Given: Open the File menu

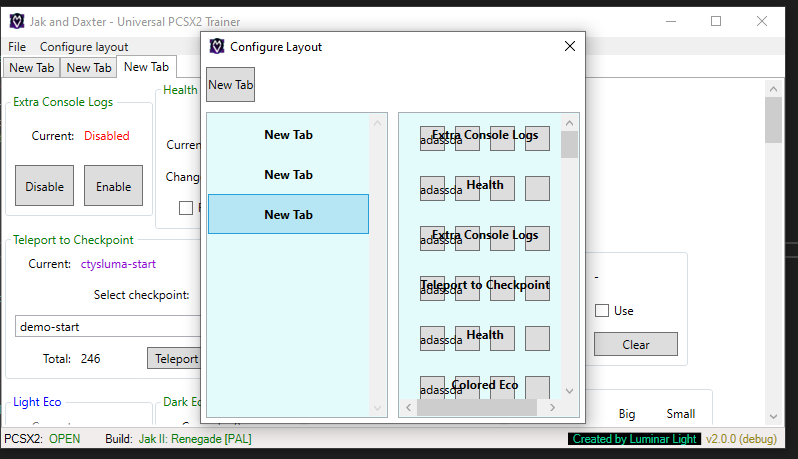Looking at the screenshot, I should click(x=17, y=47).
